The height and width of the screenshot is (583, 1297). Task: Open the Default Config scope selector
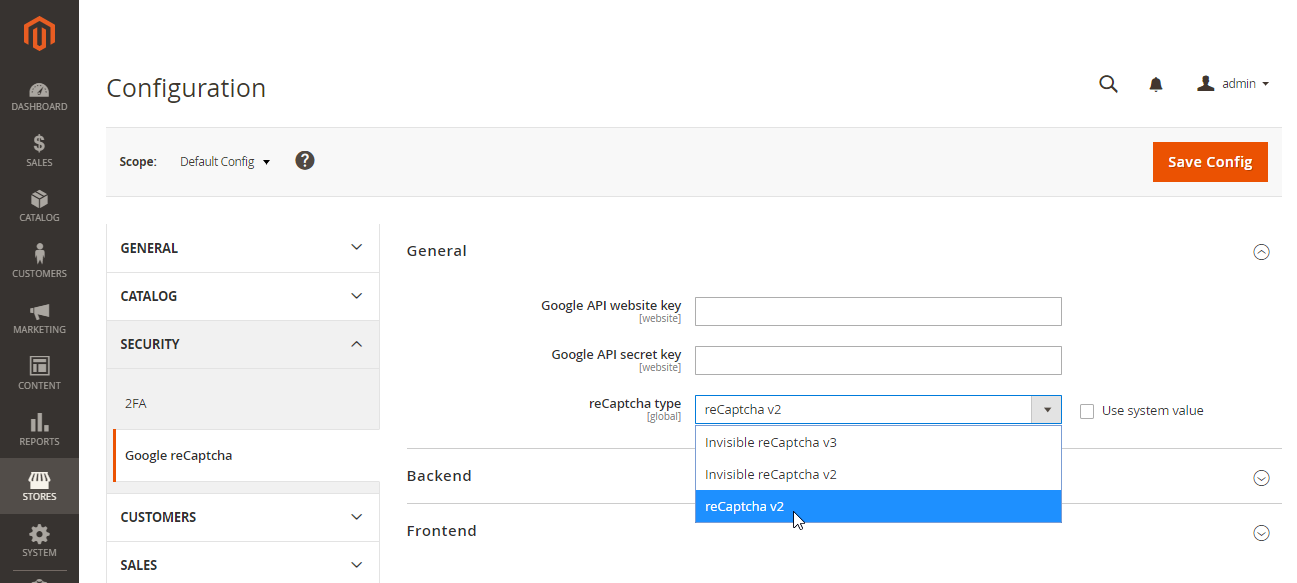coord(225,162)
